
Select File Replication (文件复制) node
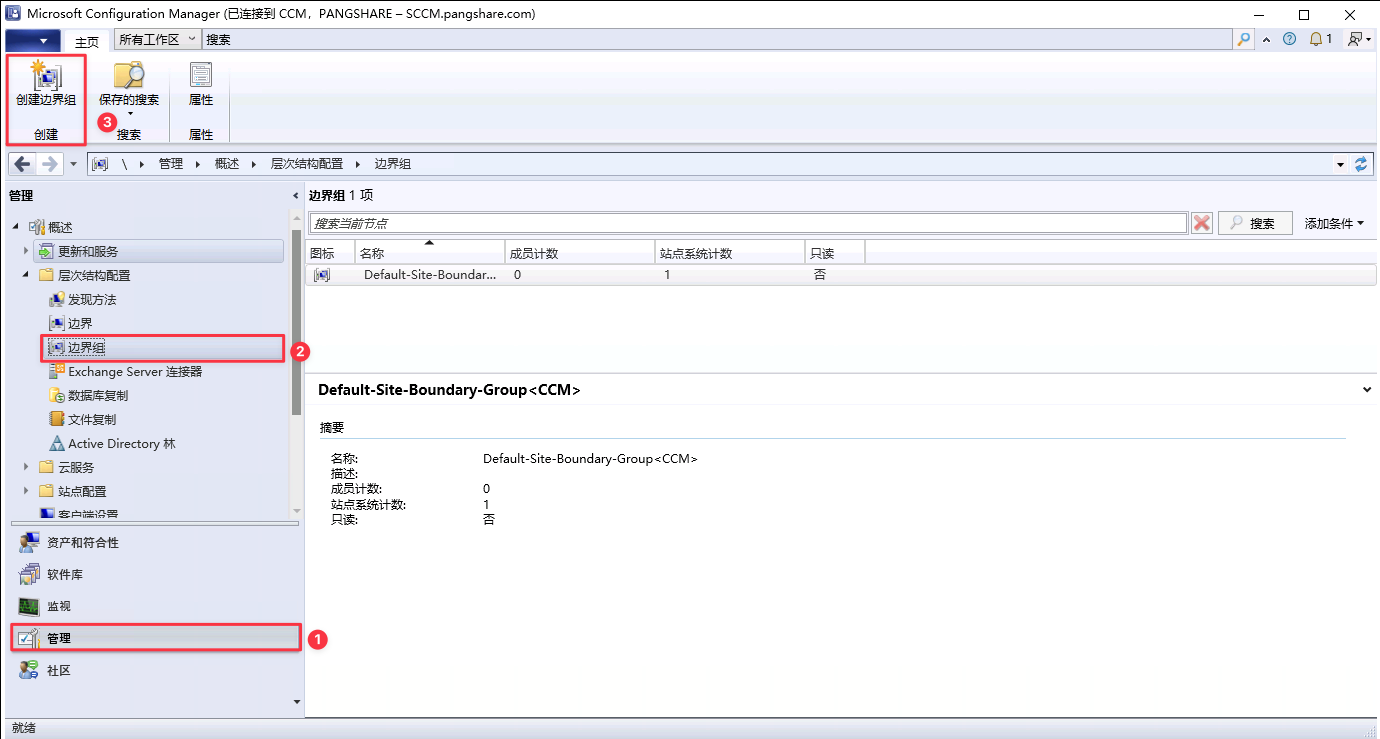pyautogui.click(x=92, y=419)
